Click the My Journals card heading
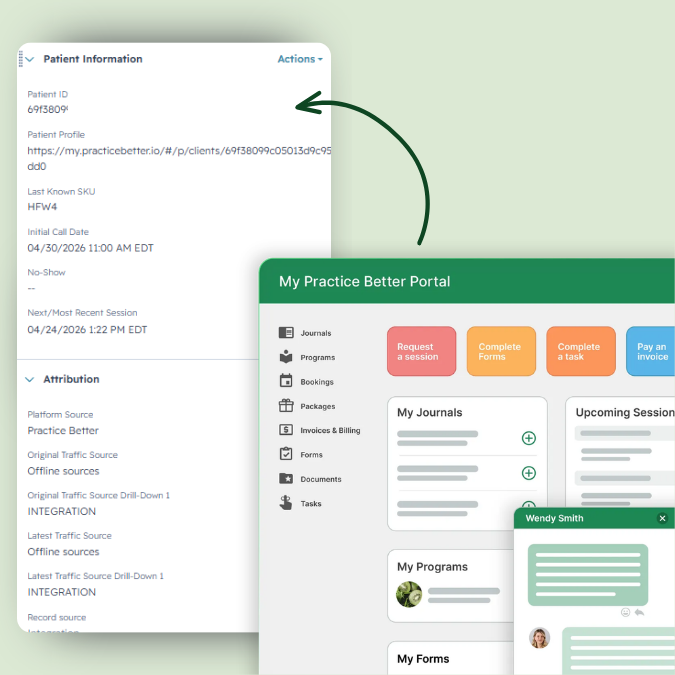The height and width of the screenshot is (675, 675). point(430,412)
